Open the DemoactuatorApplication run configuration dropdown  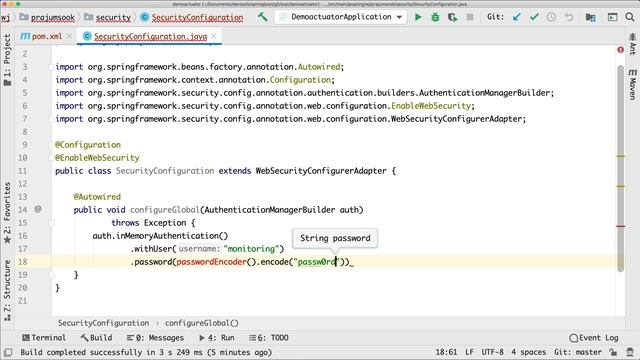341,17
